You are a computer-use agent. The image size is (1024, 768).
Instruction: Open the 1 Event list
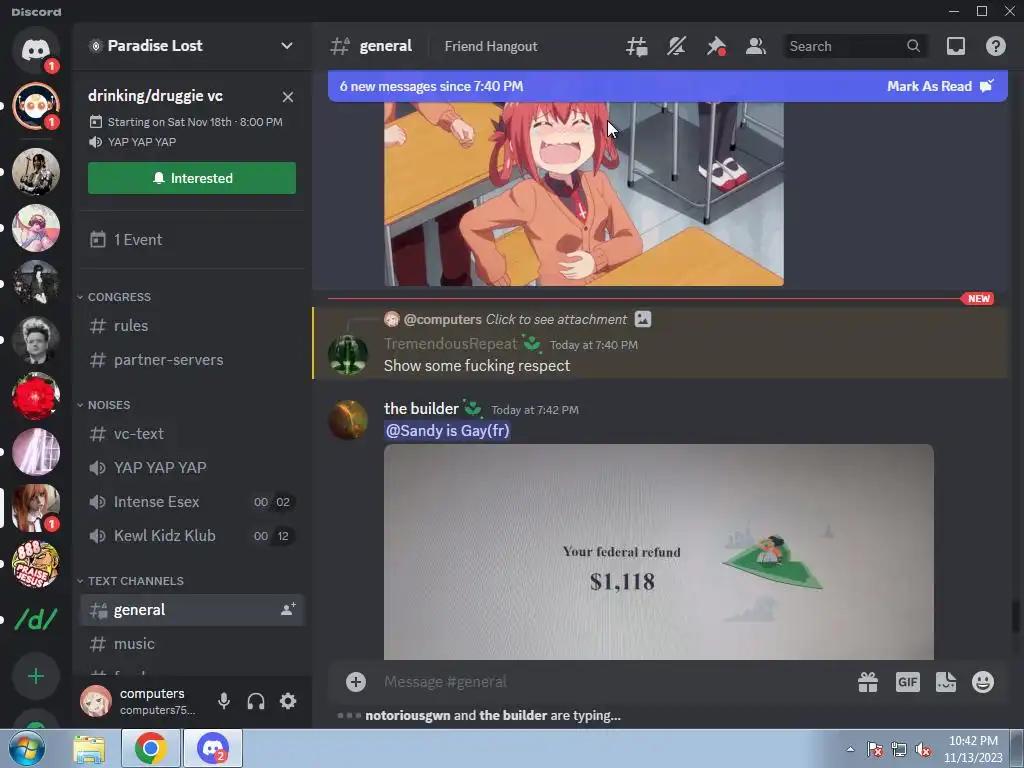click(192, 240)
